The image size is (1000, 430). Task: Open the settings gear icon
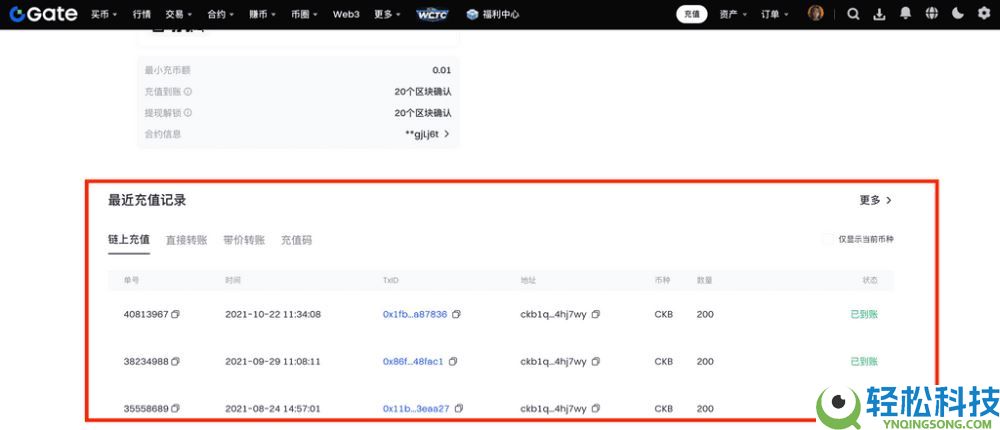click(984, 13)
